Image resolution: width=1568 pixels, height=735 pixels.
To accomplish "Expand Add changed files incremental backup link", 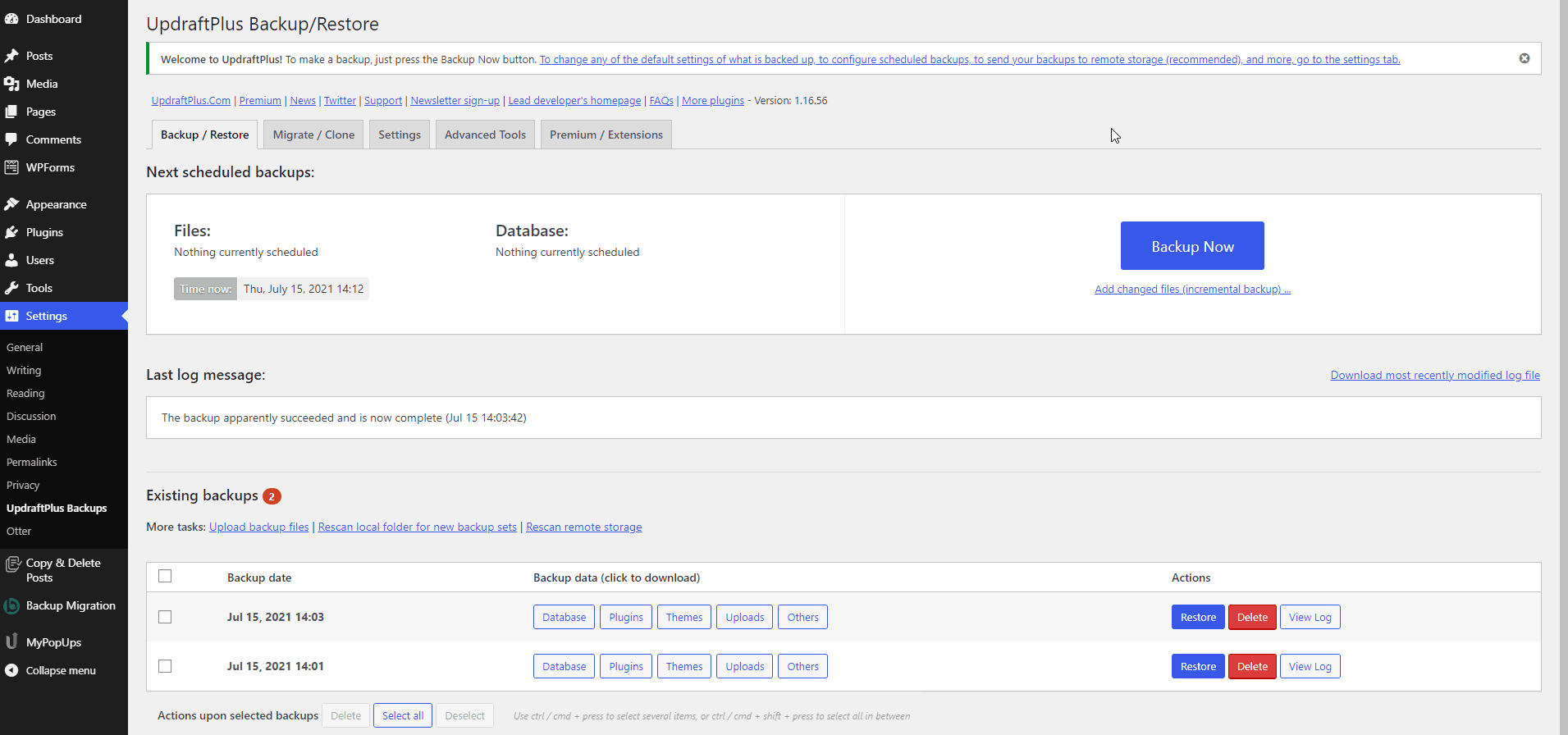I will tap(1191, 290).
